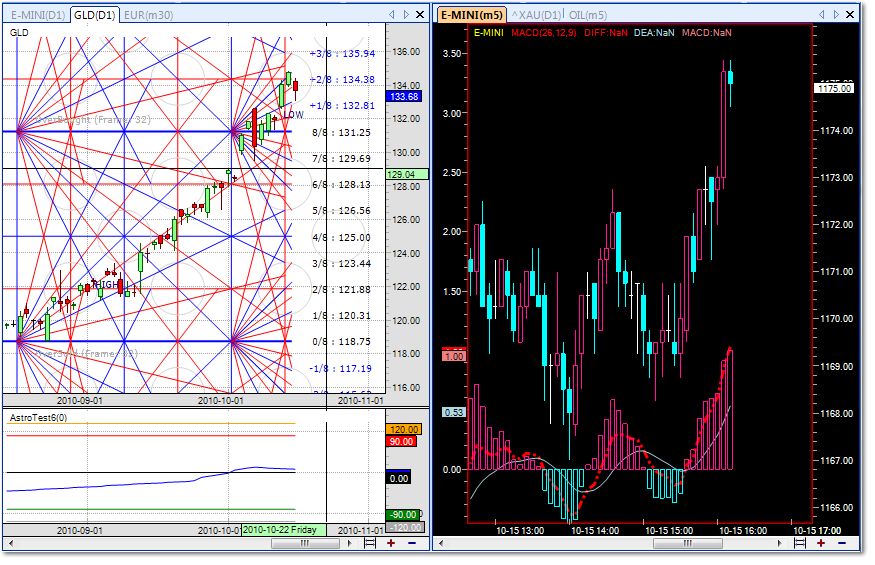Click left tab-scroll arrow in E-MINI(m5) panel

point(821,15)
